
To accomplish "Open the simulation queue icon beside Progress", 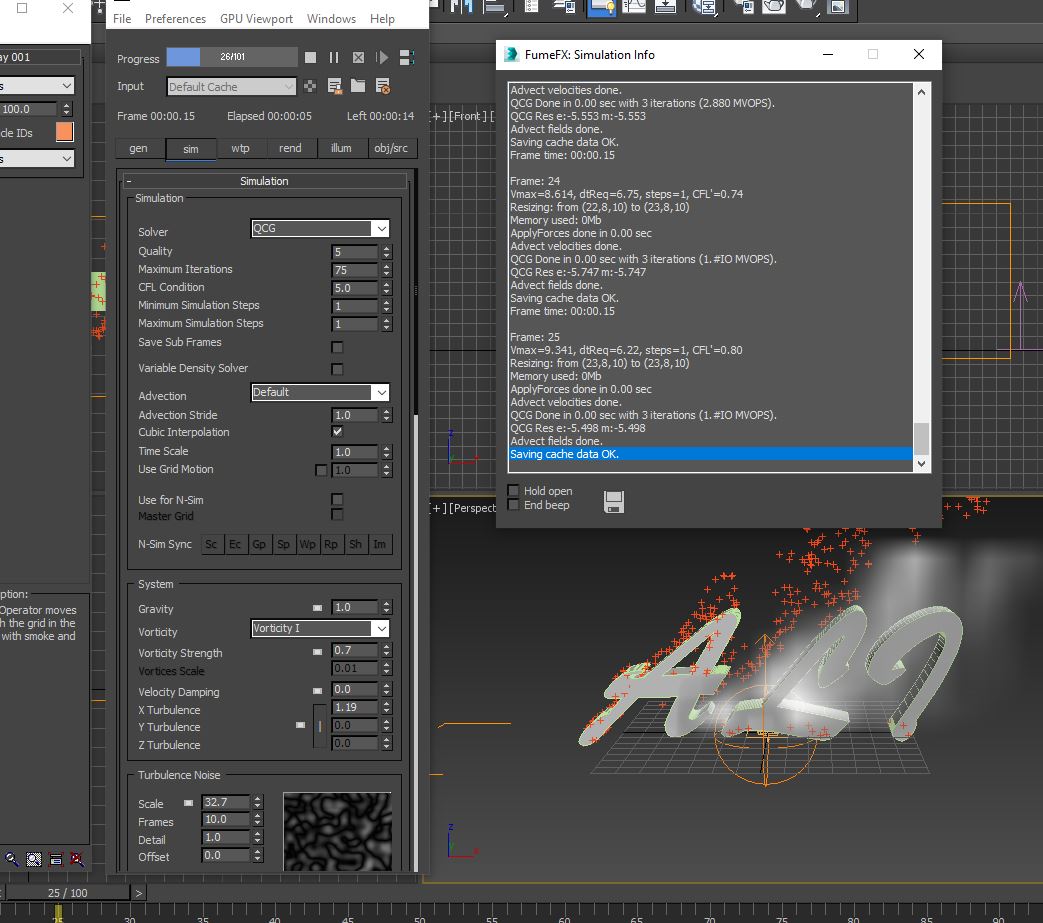I will coord(406,58).
